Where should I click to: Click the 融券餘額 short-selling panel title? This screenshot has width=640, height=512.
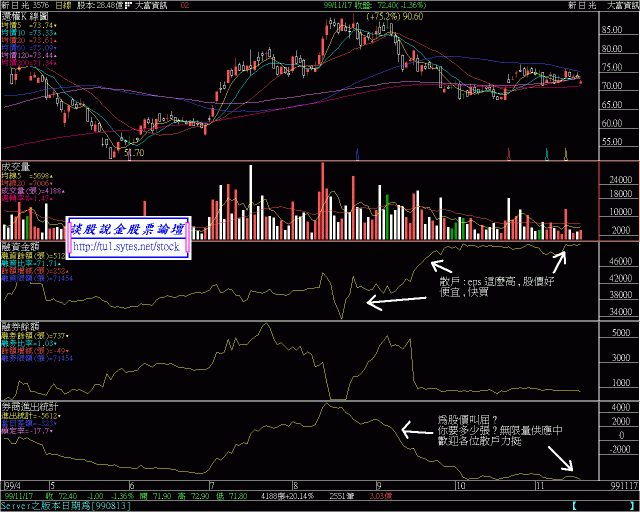(20, 327)
